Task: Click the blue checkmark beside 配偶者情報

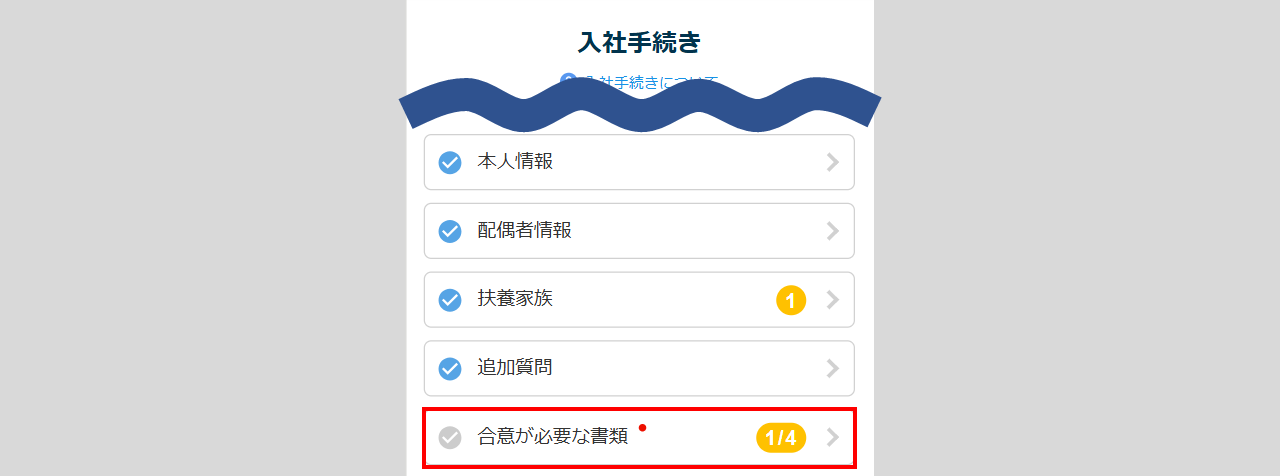Action: (x=450, y=231)
